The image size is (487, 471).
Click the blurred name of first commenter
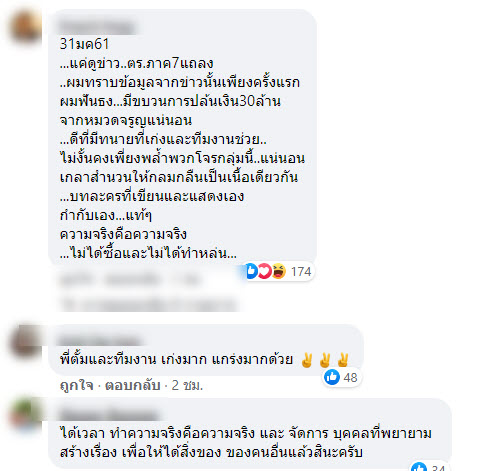point(97,27)
